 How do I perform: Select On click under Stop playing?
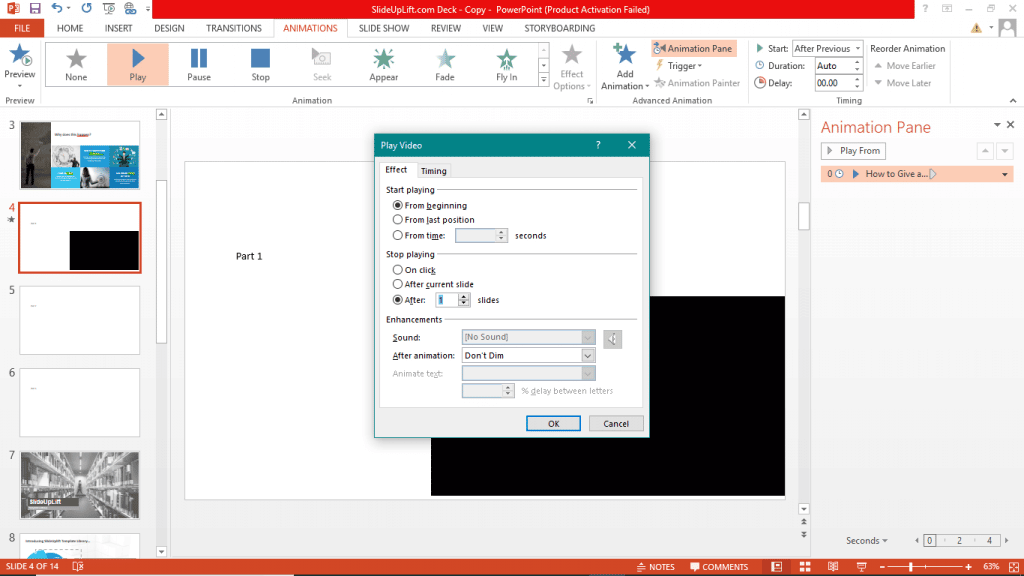(x=398, y=269)
